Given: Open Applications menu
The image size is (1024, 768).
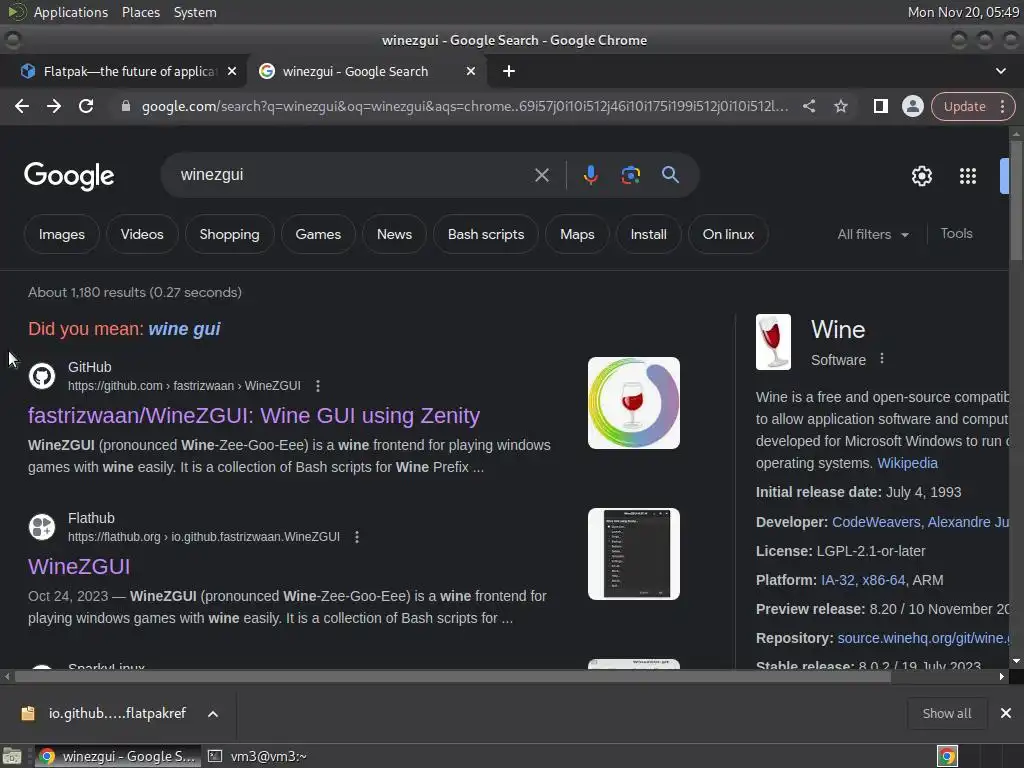Looking at the screenshot, I should point(71,12).
